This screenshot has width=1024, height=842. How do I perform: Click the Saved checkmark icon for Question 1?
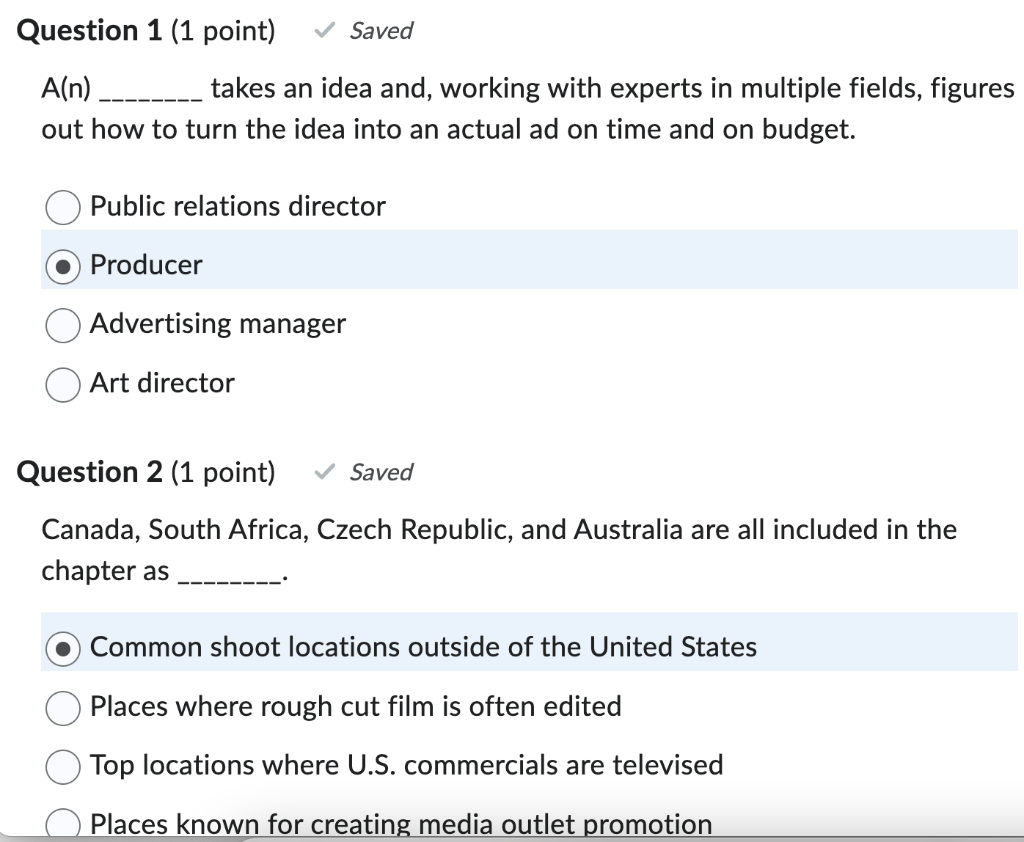tap(322, 31)
